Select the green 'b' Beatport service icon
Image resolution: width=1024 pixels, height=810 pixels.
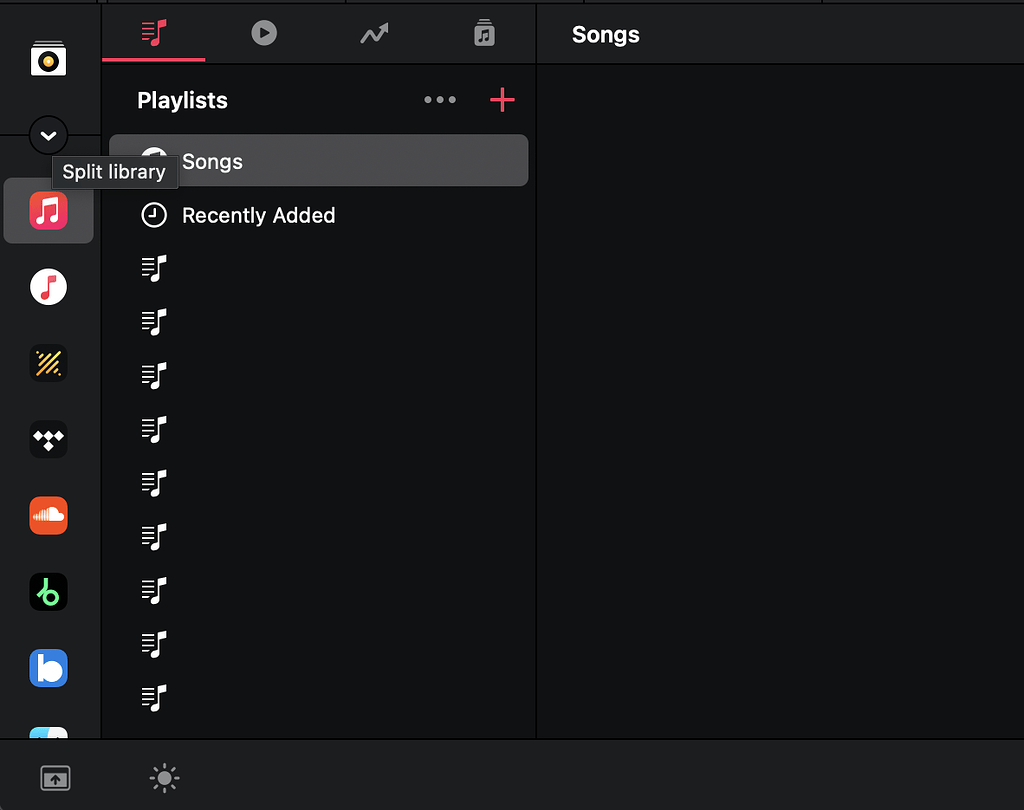point(48,591)
